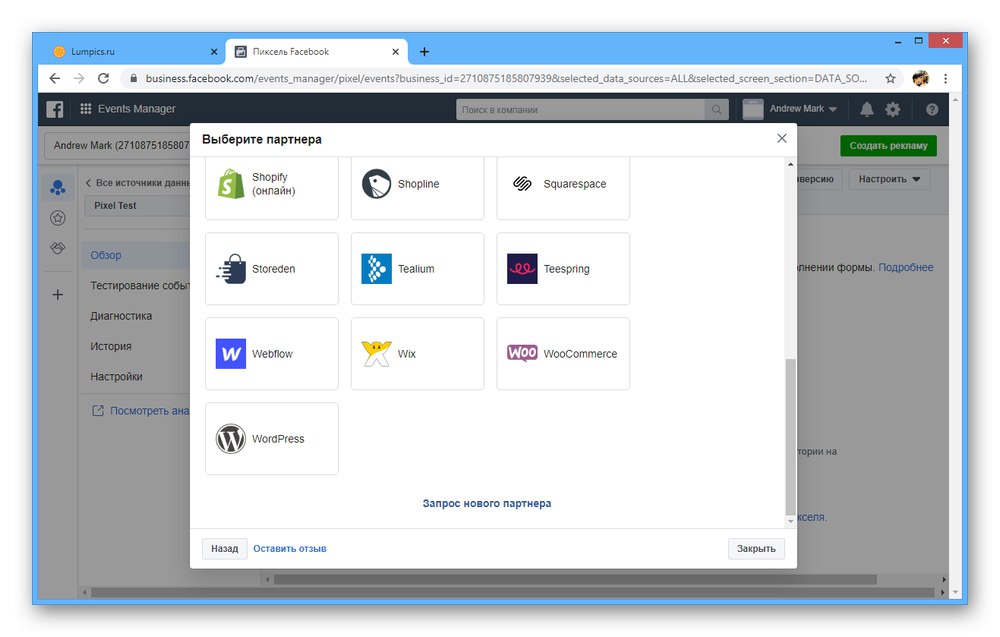Close the Пиксель Facebook tab
This screenshot has width=1000, height=637.
(x=395, y=52)
